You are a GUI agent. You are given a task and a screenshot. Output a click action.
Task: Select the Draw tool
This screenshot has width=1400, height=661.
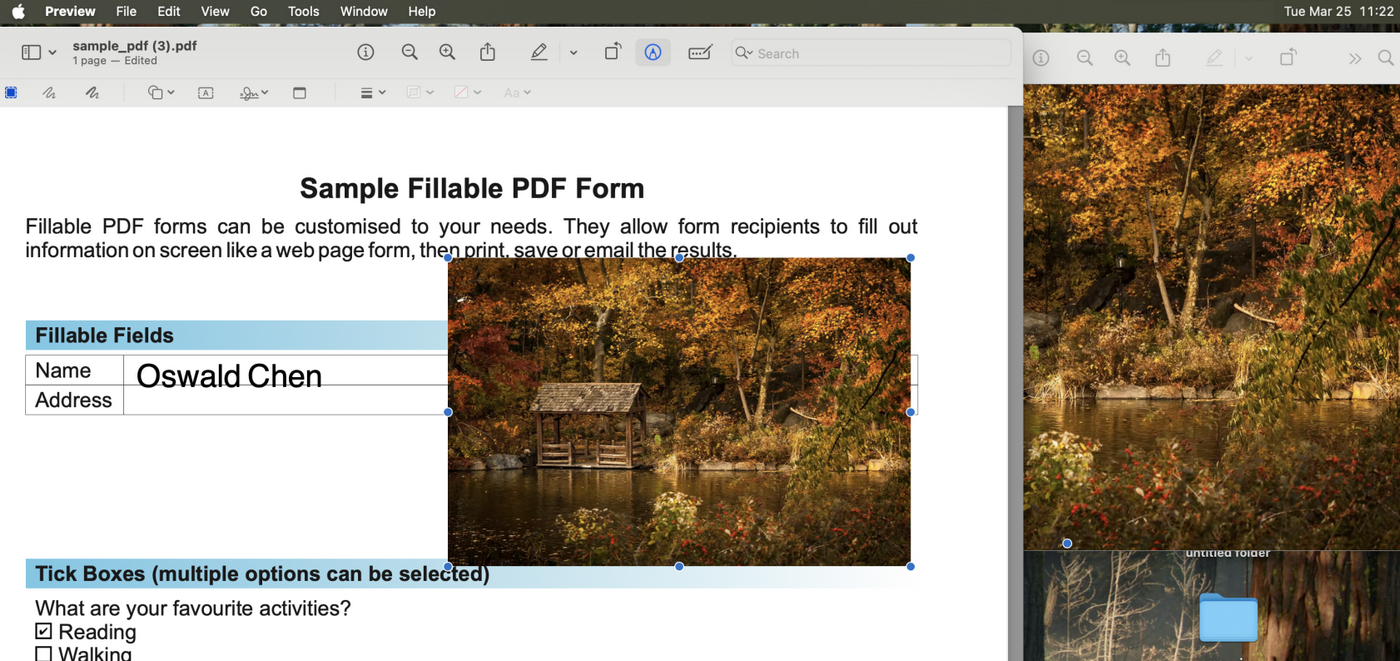(x=91, y=92)
